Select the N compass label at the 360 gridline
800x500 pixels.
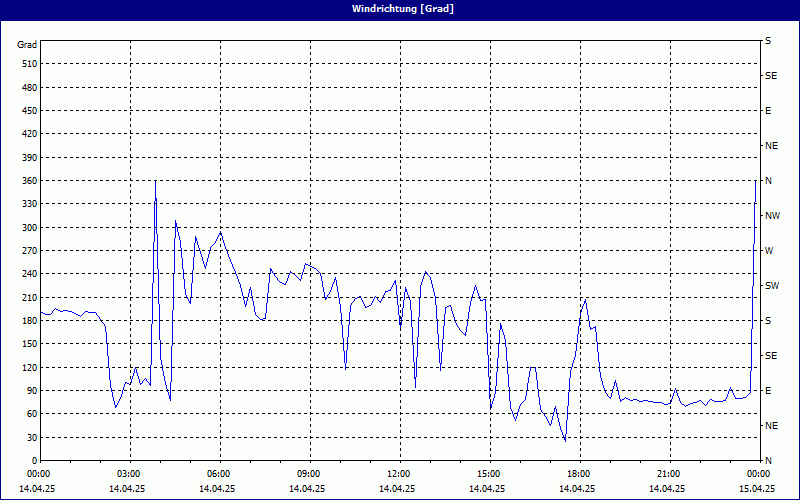click(x=768, y=181)
